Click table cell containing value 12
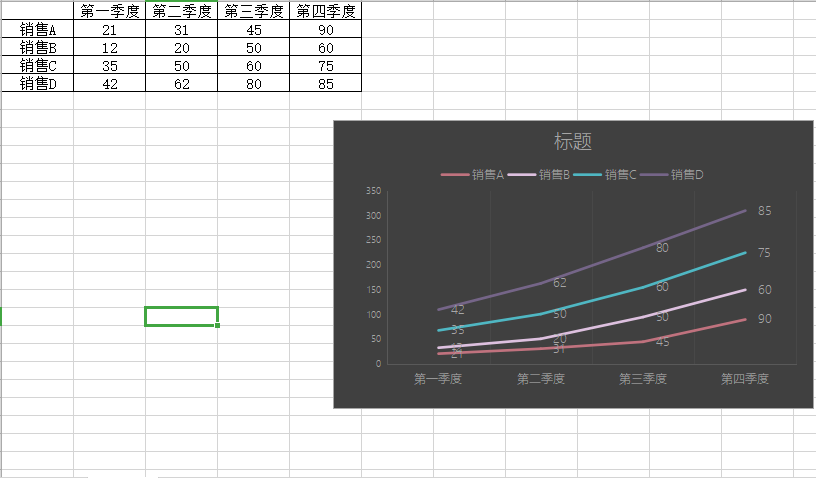This screenshot has width=816, height=478. (x=110, y=48)
